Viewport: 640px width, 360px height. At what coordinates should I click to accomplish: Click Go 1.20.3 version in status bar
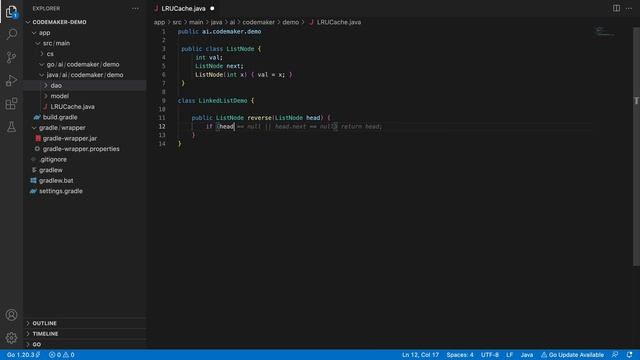point(23,355)
